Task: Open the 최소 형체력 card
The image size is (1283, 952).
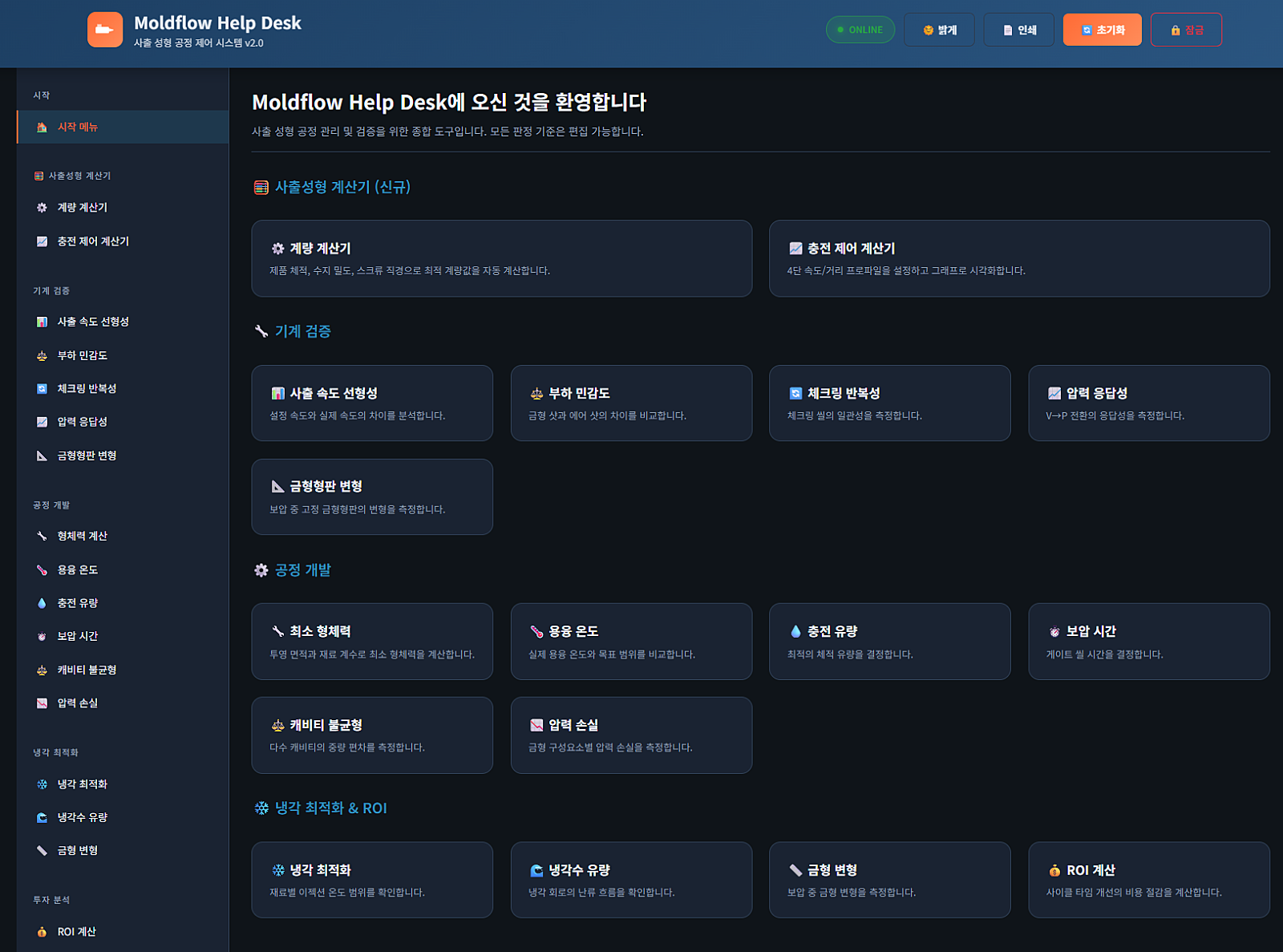Action: pos(372,642)
